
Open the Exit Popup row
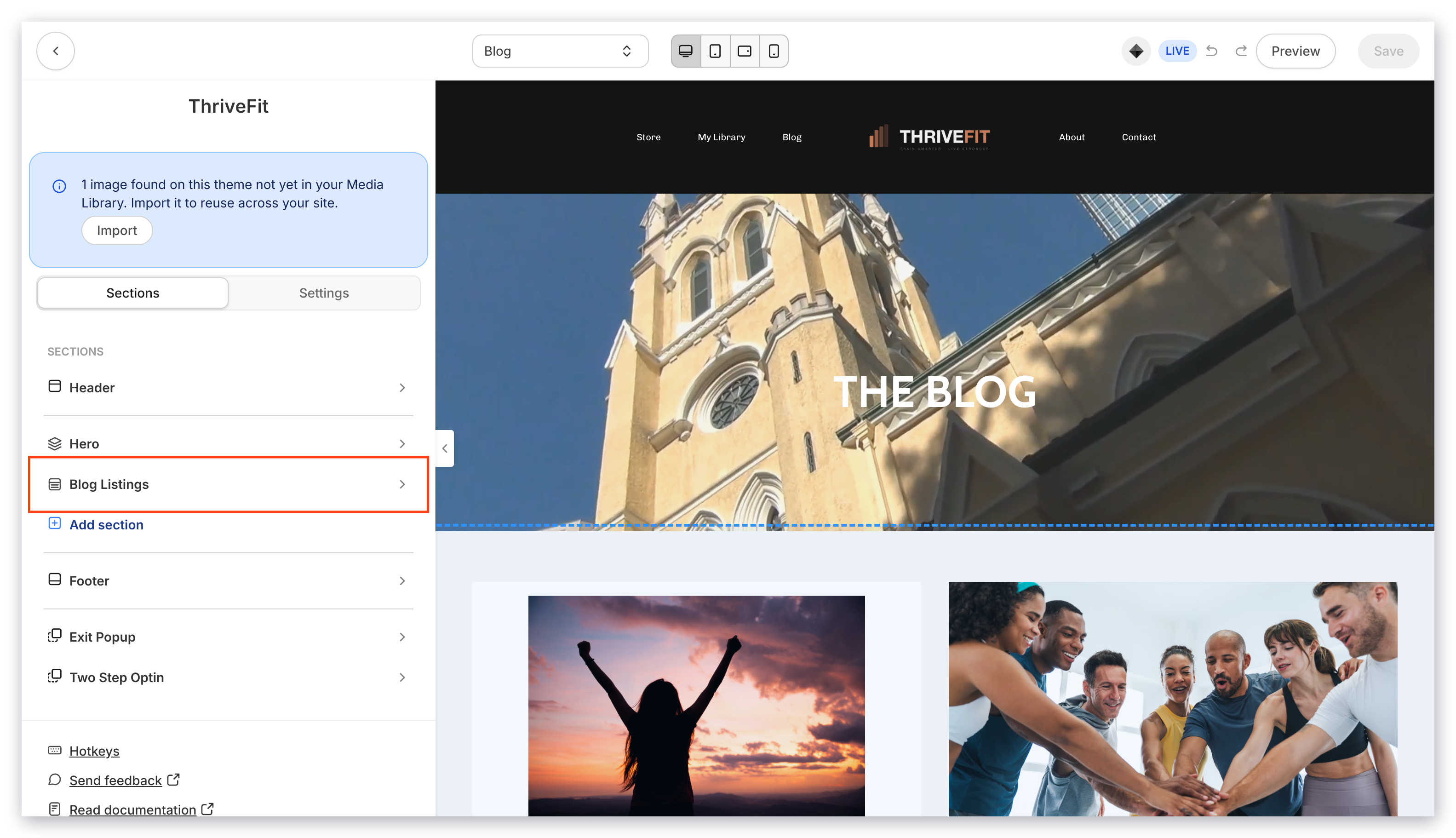click(x=229, y=637)
